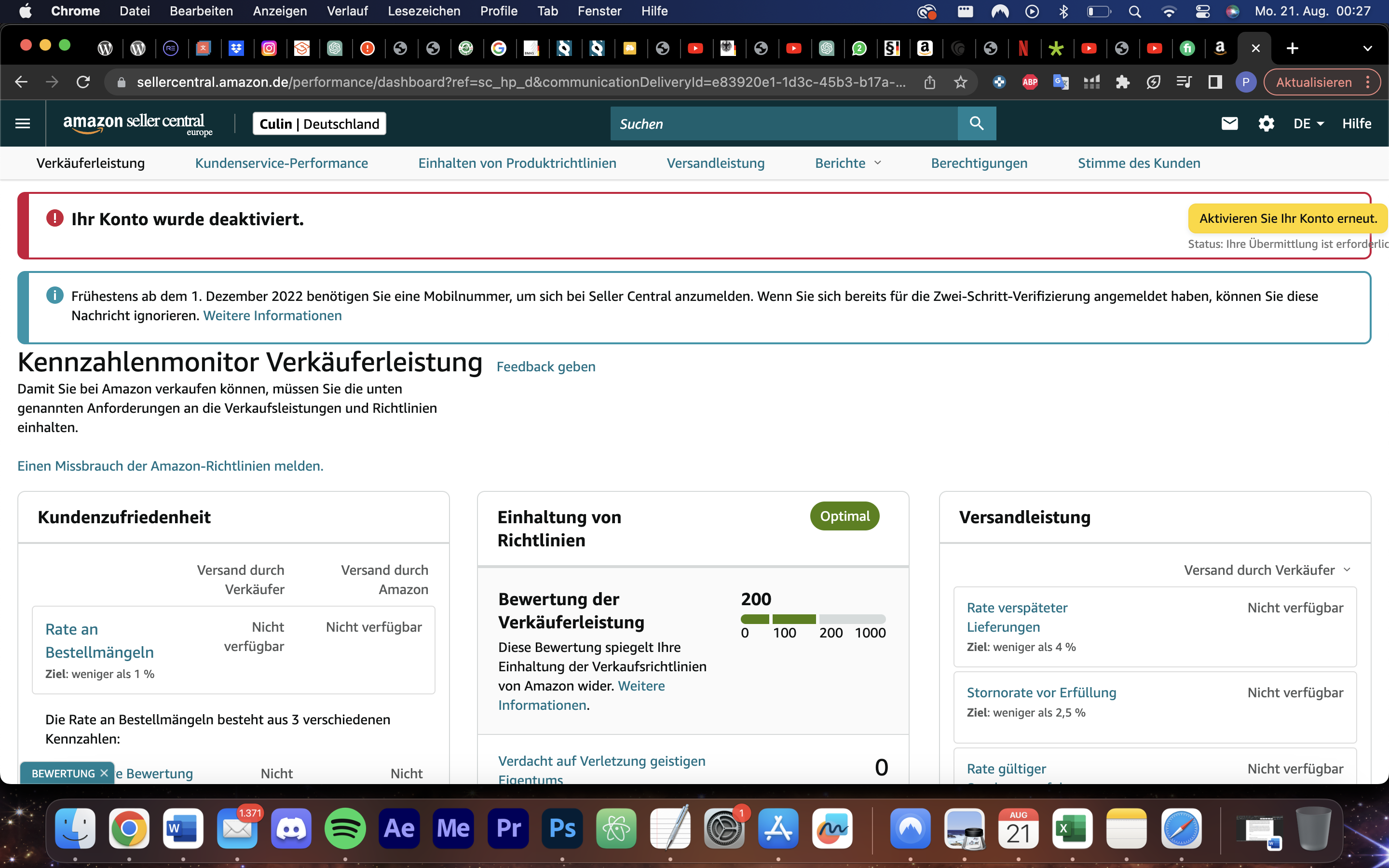Screen dimensions: 1389x868
Task: Open the Chrome extensions puzzle icon
Action: coord(1122,82)
